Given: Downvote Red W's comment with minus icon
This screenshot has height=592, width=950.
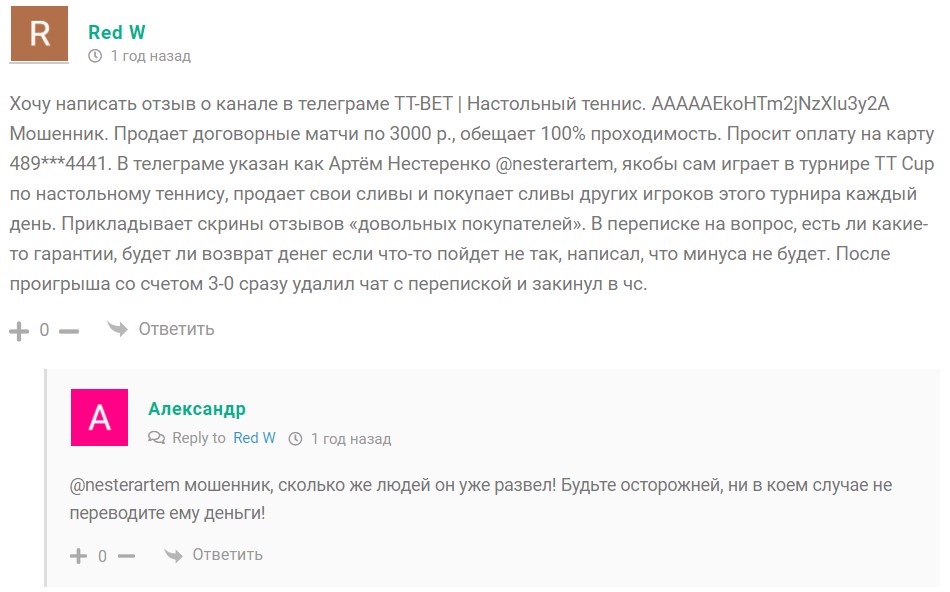Looking at the screenshot, I should [x=69, y=331].
